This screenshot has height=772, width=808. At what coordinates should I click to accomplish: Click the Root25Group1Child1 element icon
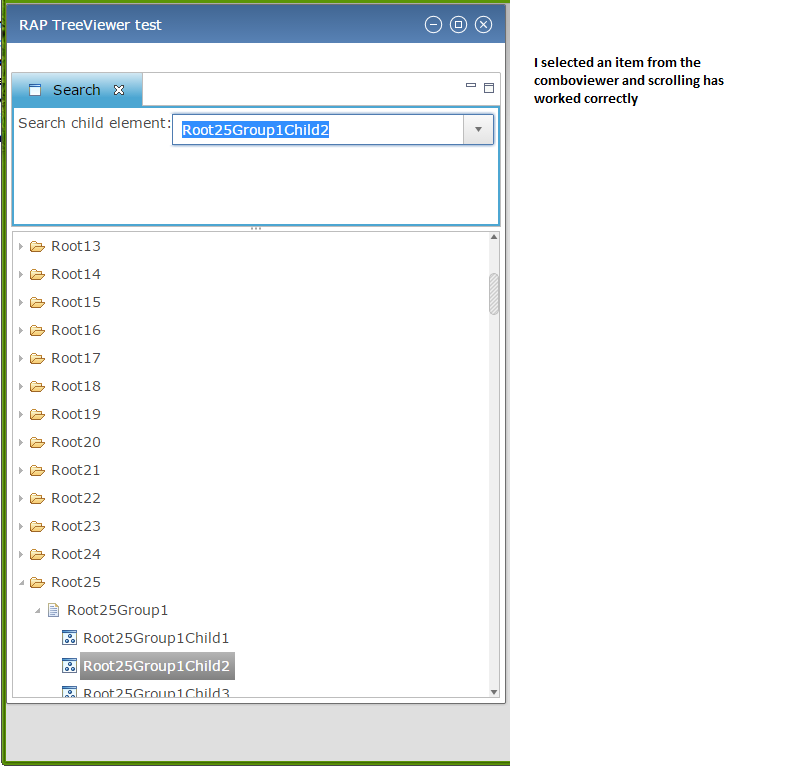pyautogui.click(x=69, y=638)
